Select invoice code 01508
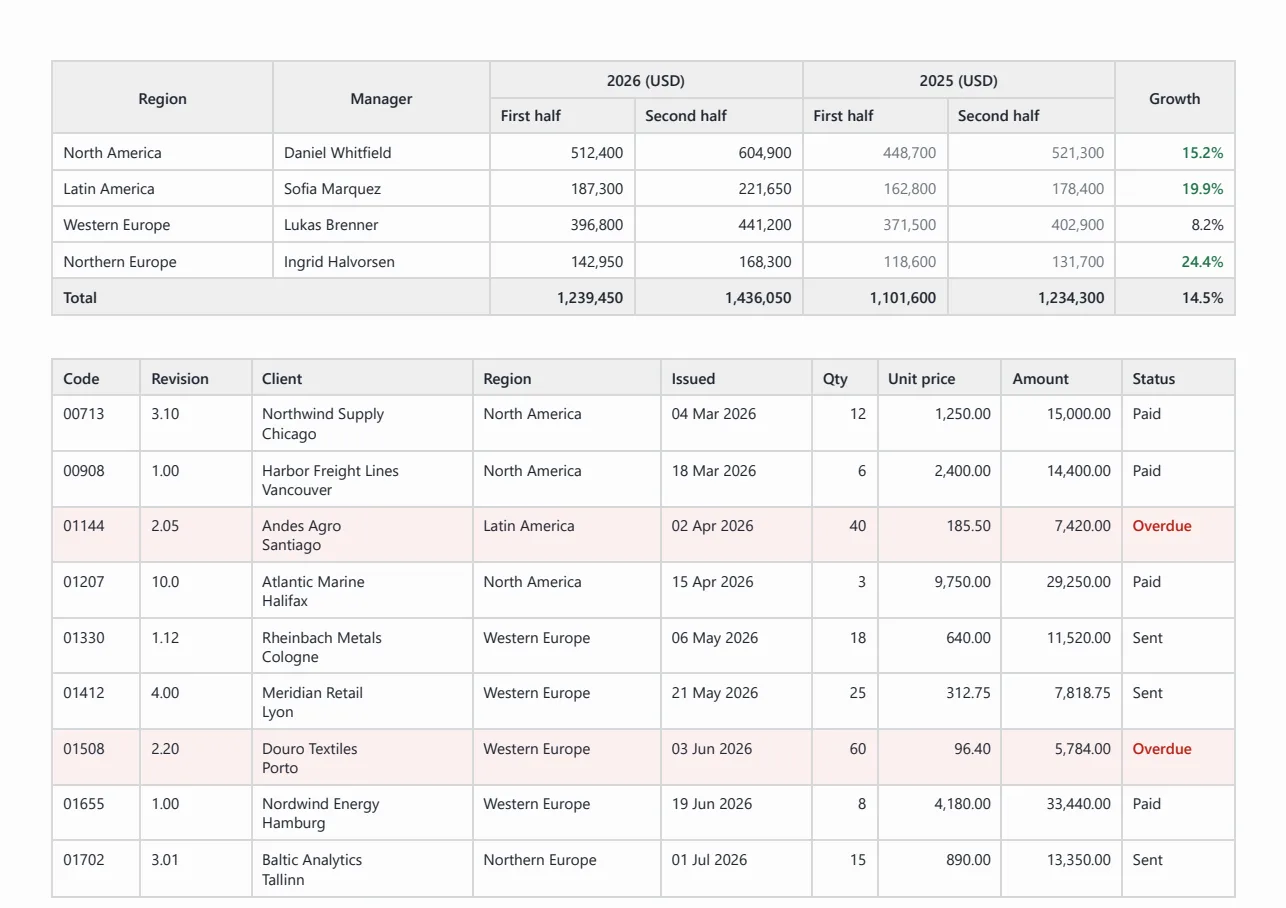The width and height of the screenshot is (1286, 908). pyautogui.click(x=83, y=749)
